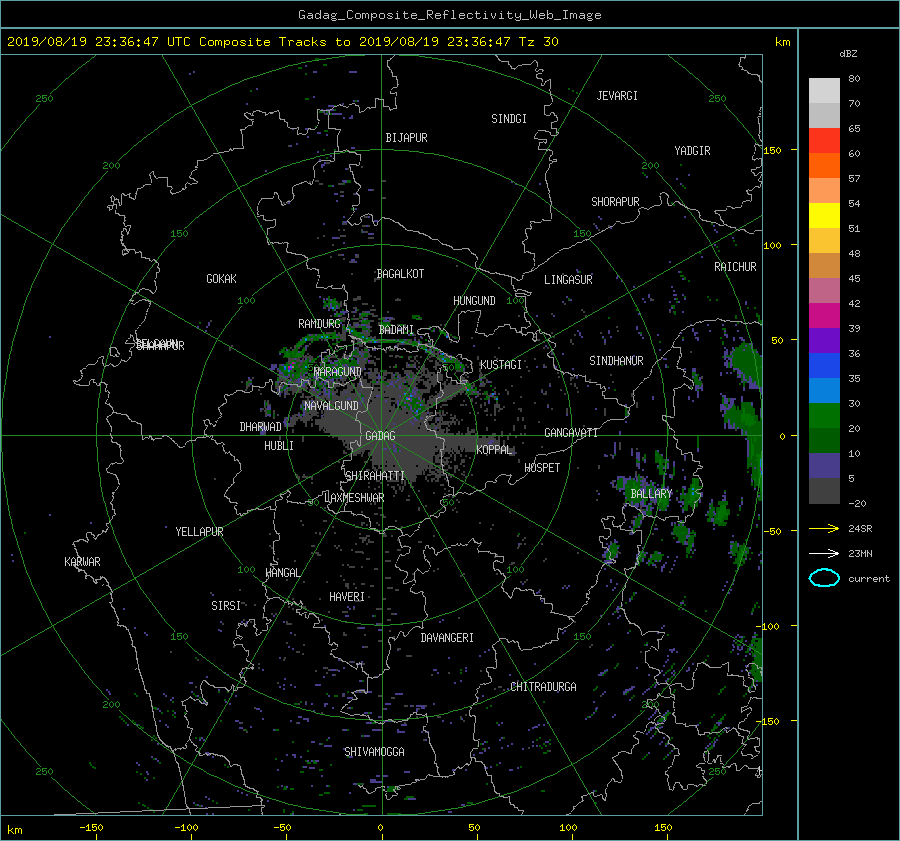Screen dimensions: 900x841
Task: Choose the dark gray -20 dBZ legend swatch
Action: 824,491
